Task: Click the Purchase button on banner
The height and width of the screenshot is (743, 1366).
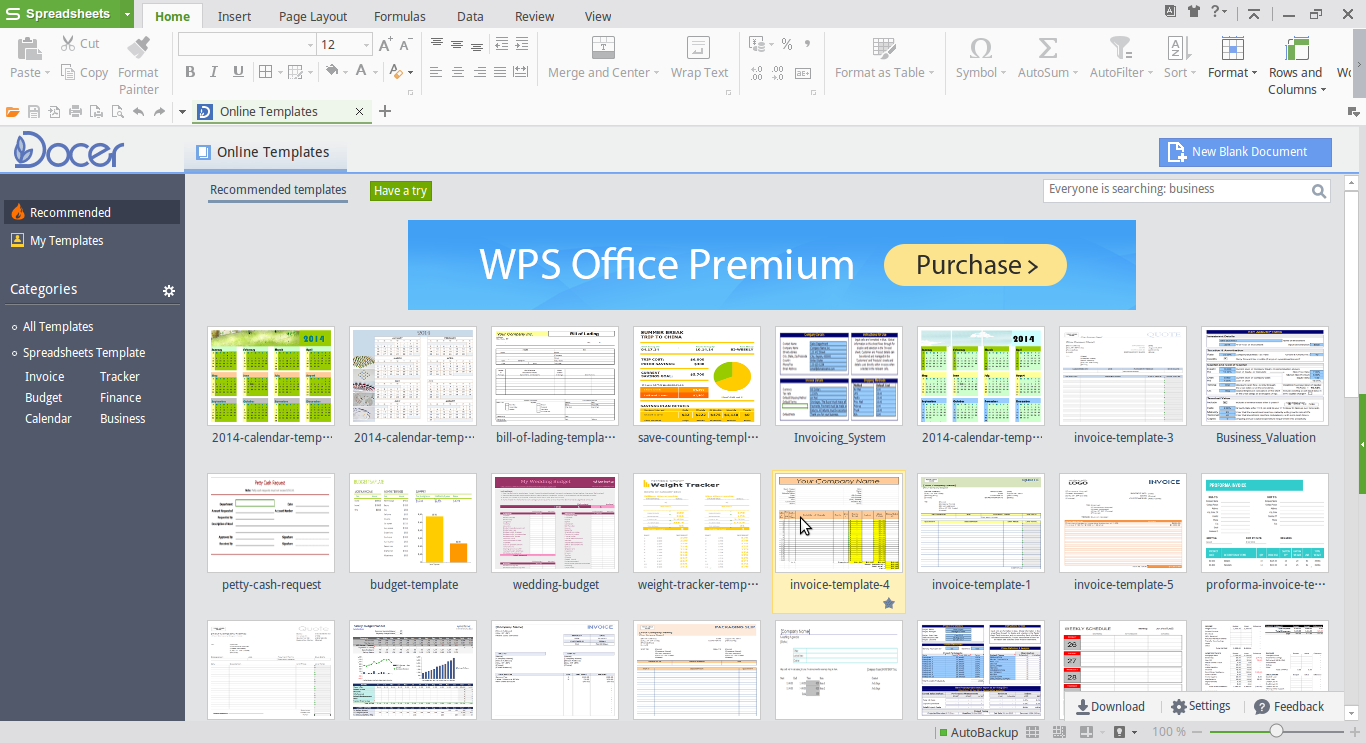Action: pyautogui.click(x=976, y=265)
